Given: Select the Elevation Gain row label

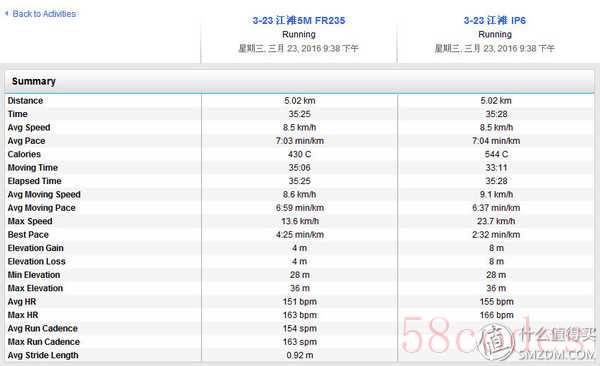Looking at the screenshot, I should (36, 248).
